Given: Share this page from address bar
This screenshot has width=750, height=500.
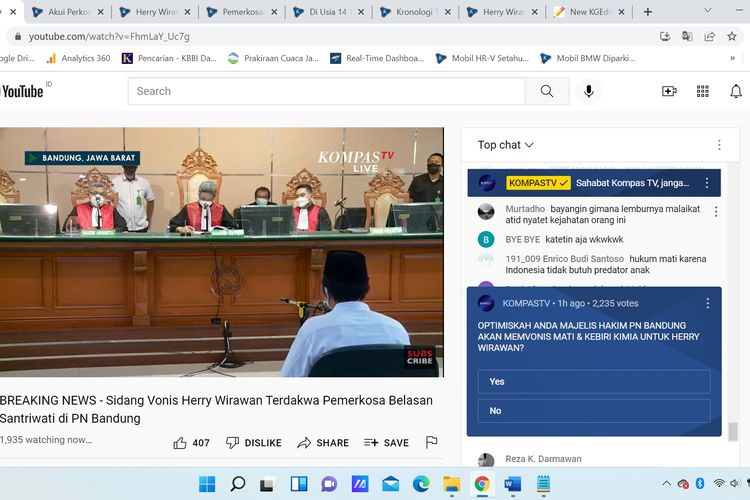Looking at the screenshot, I should pos(710,36).
